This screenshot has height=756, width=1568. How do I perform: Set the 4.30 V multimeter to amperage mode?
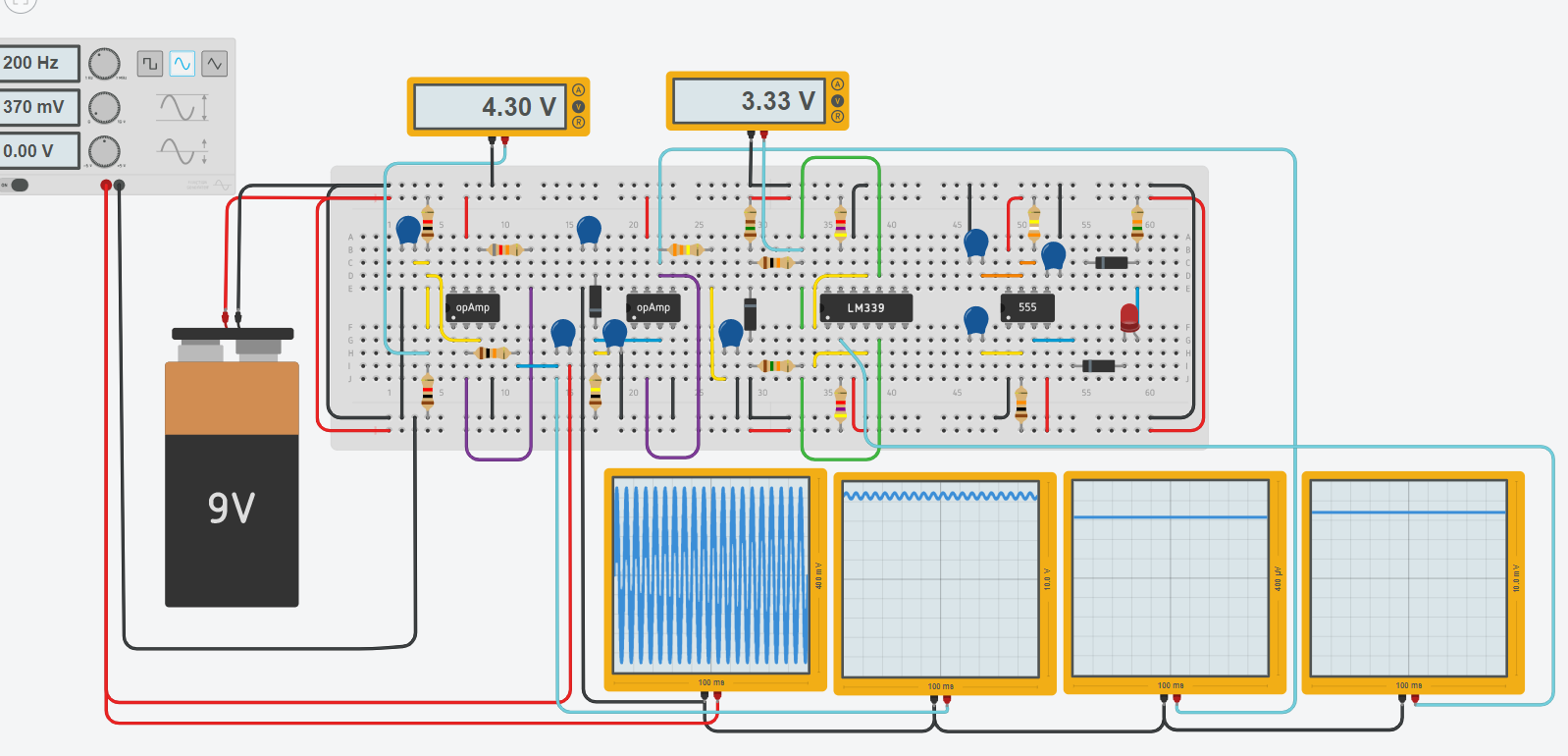578,90
